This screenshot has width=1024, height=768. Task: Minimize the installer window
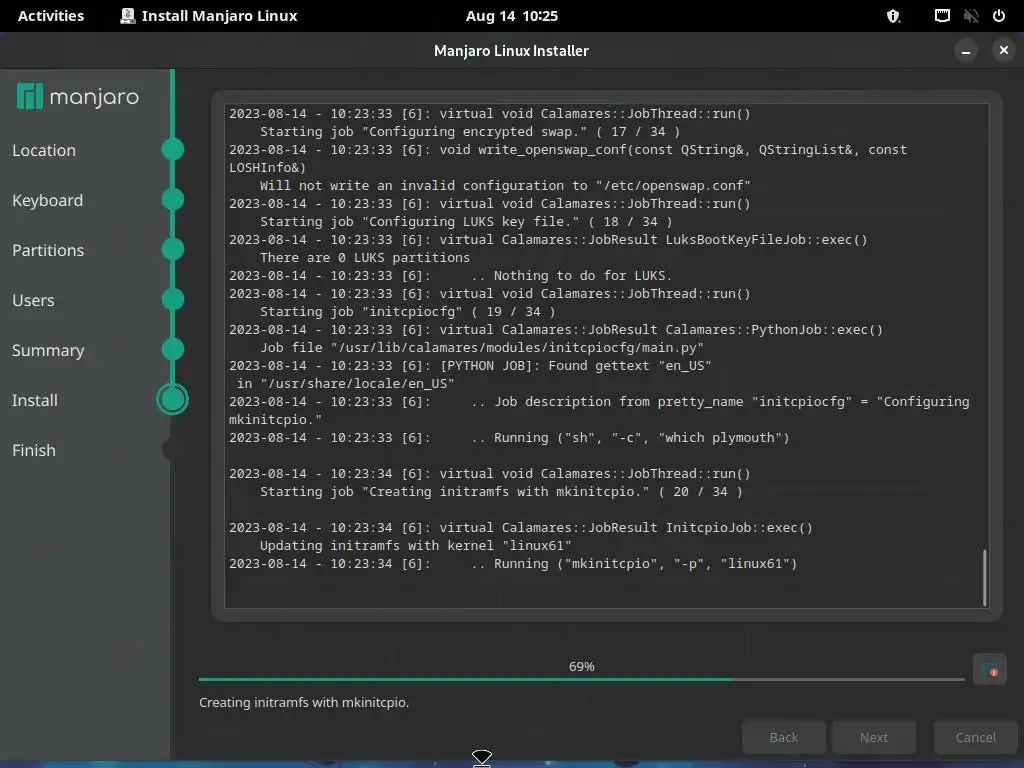coord(965,50)
